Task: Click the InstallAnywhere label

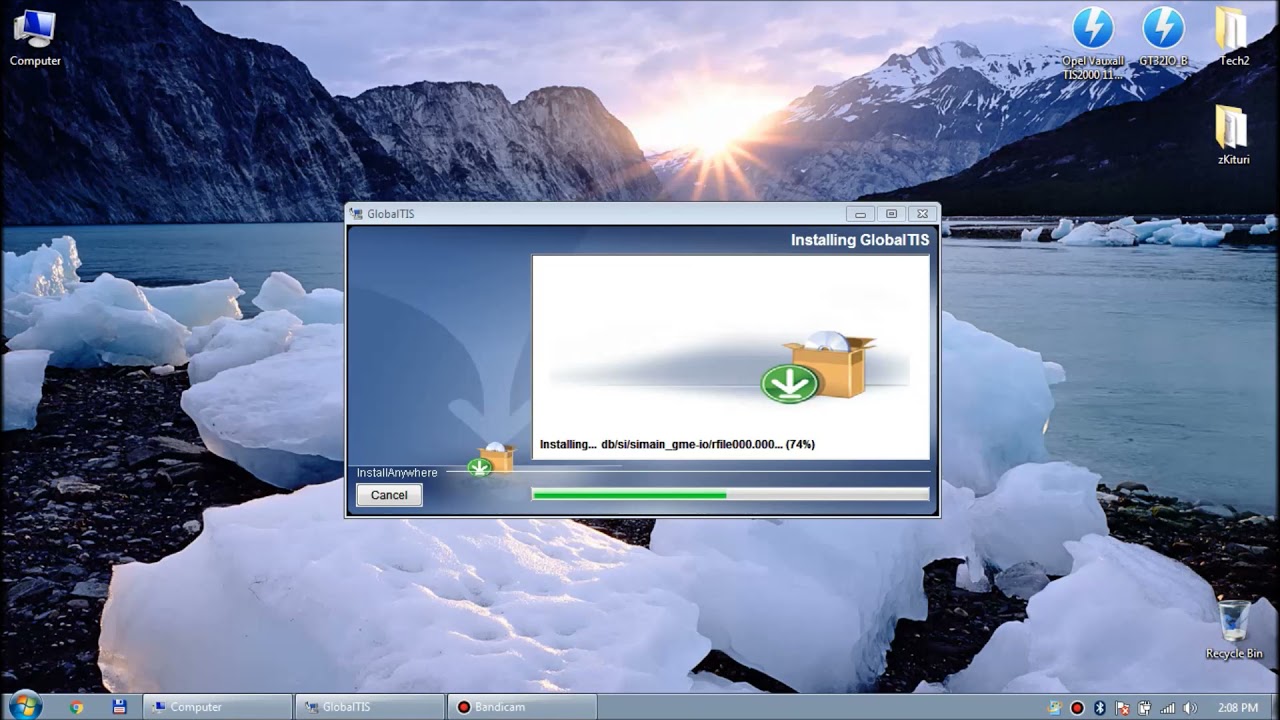Action: click(397, 473)
